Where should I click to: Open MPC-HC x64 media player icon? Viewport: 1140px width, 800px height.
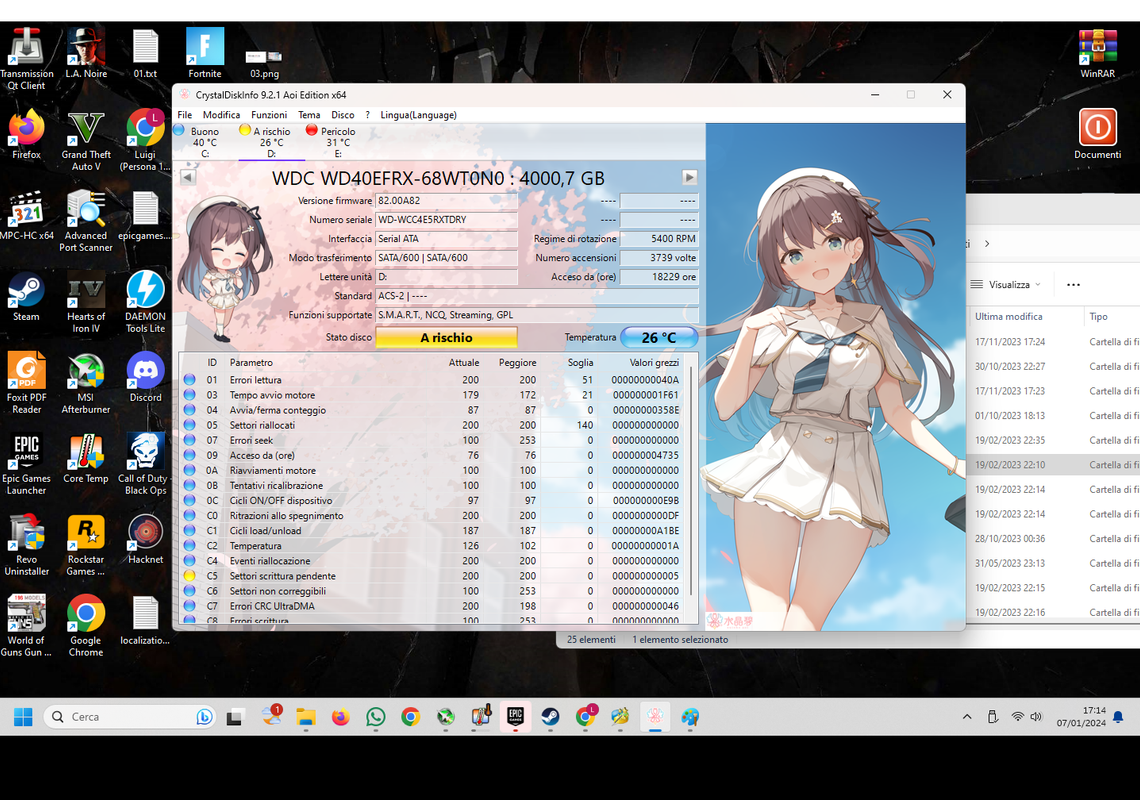(27, 215)
